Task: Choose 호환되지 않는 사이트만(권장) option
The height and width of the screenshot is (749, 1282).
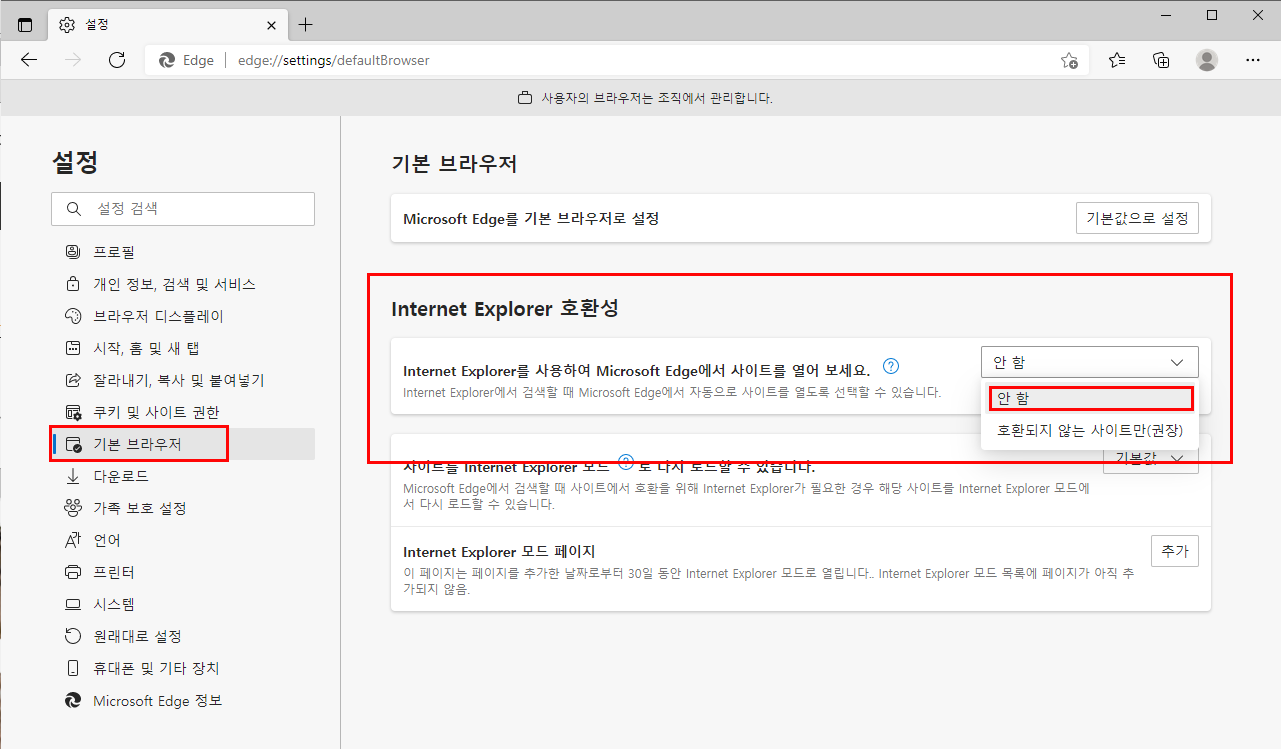Action: [x=1091, y=431]
